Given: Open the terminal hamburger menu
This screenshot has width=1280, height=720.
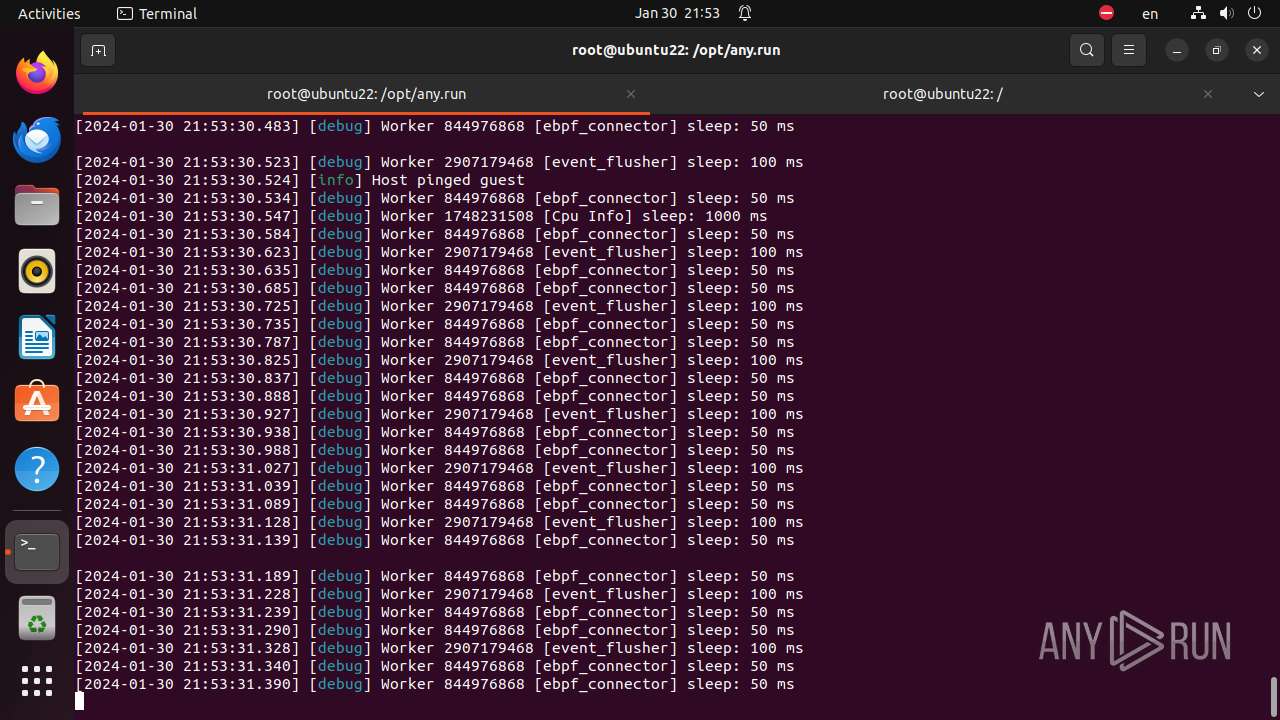Looking at the screenshot, I should [1129, 50].
